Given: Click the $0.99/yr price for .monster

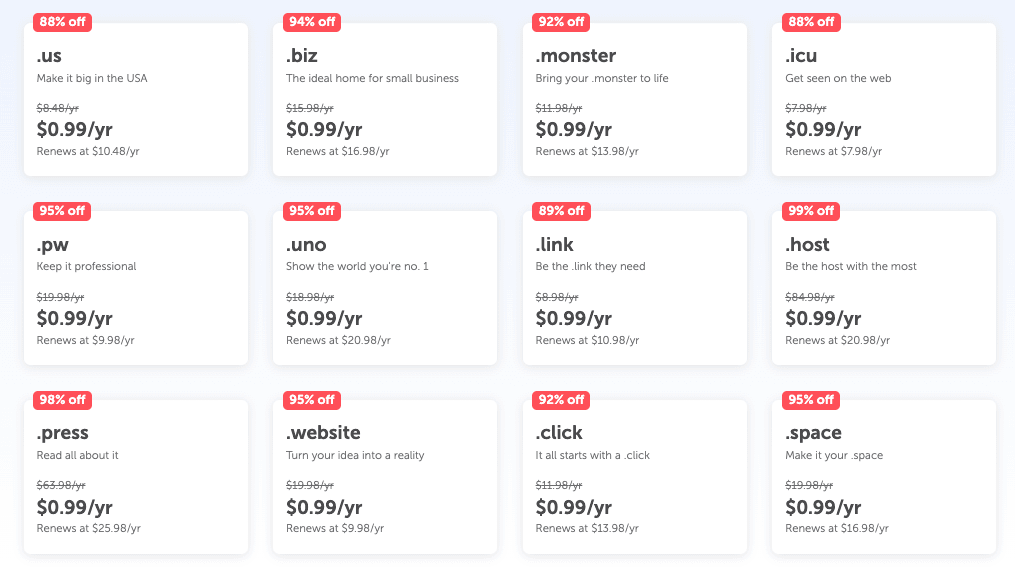Looking at the screenshot, I should (x=574, y=129).
